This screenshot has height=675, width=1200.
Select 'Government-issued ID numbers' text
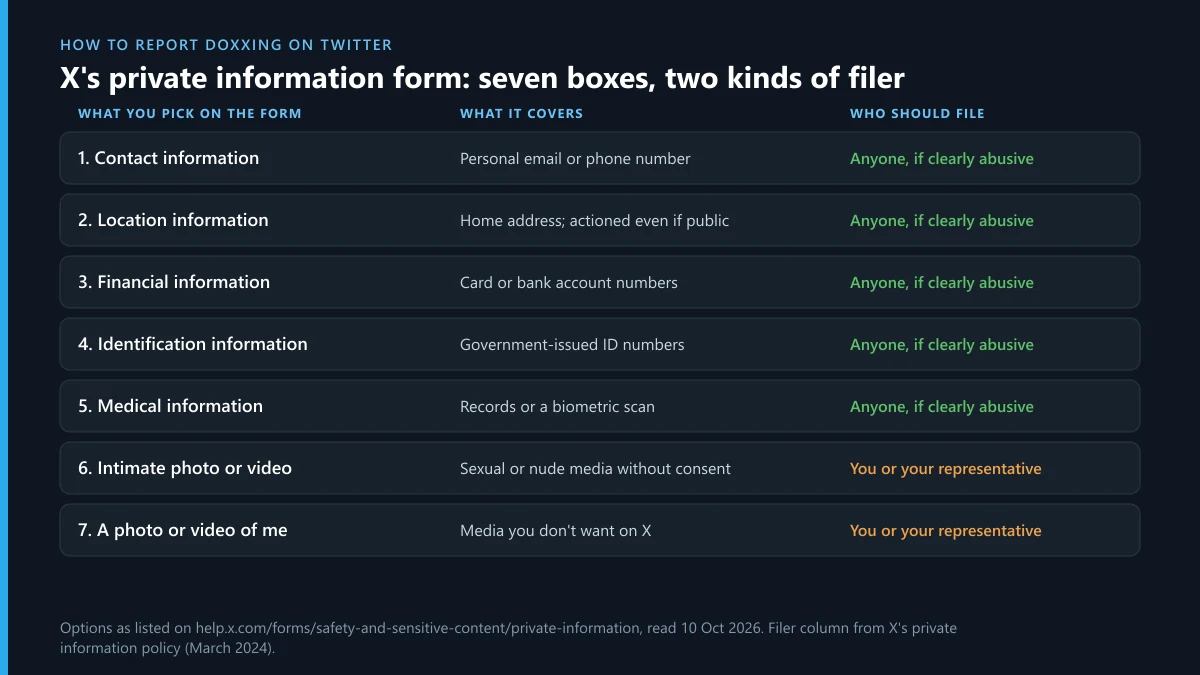[572, 345]
